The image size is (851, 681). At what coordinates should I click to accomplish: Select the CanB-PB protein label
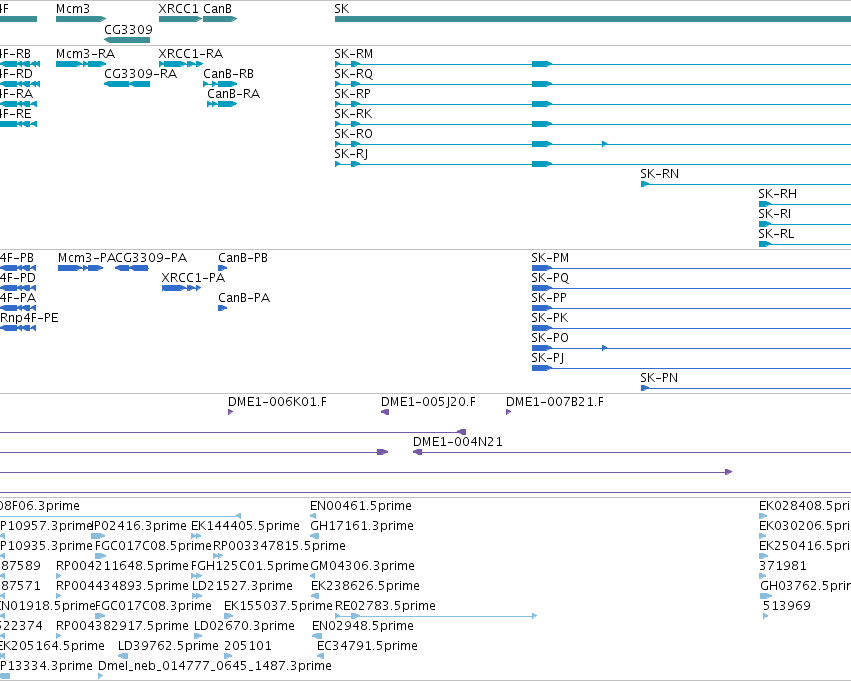(243, 258)
